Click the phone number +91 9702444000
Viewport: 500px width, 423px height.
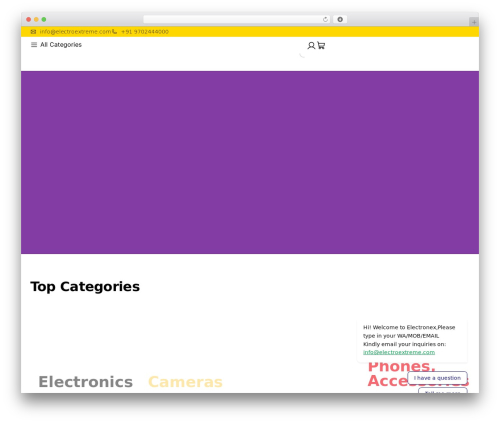pyautogui.click(x=145, y=32)
